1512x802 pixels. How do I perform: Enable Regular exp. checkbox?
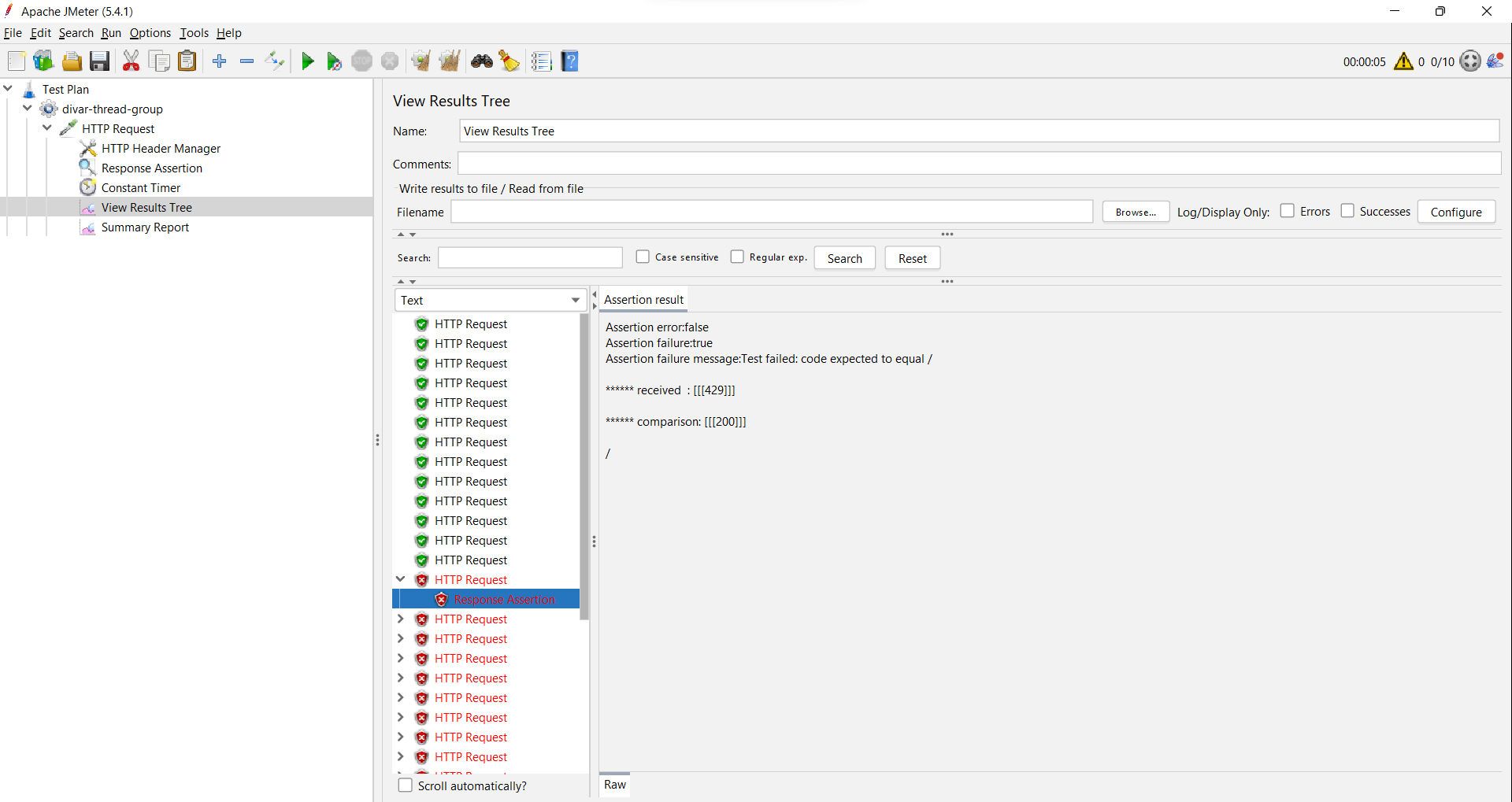pos(737,257)
